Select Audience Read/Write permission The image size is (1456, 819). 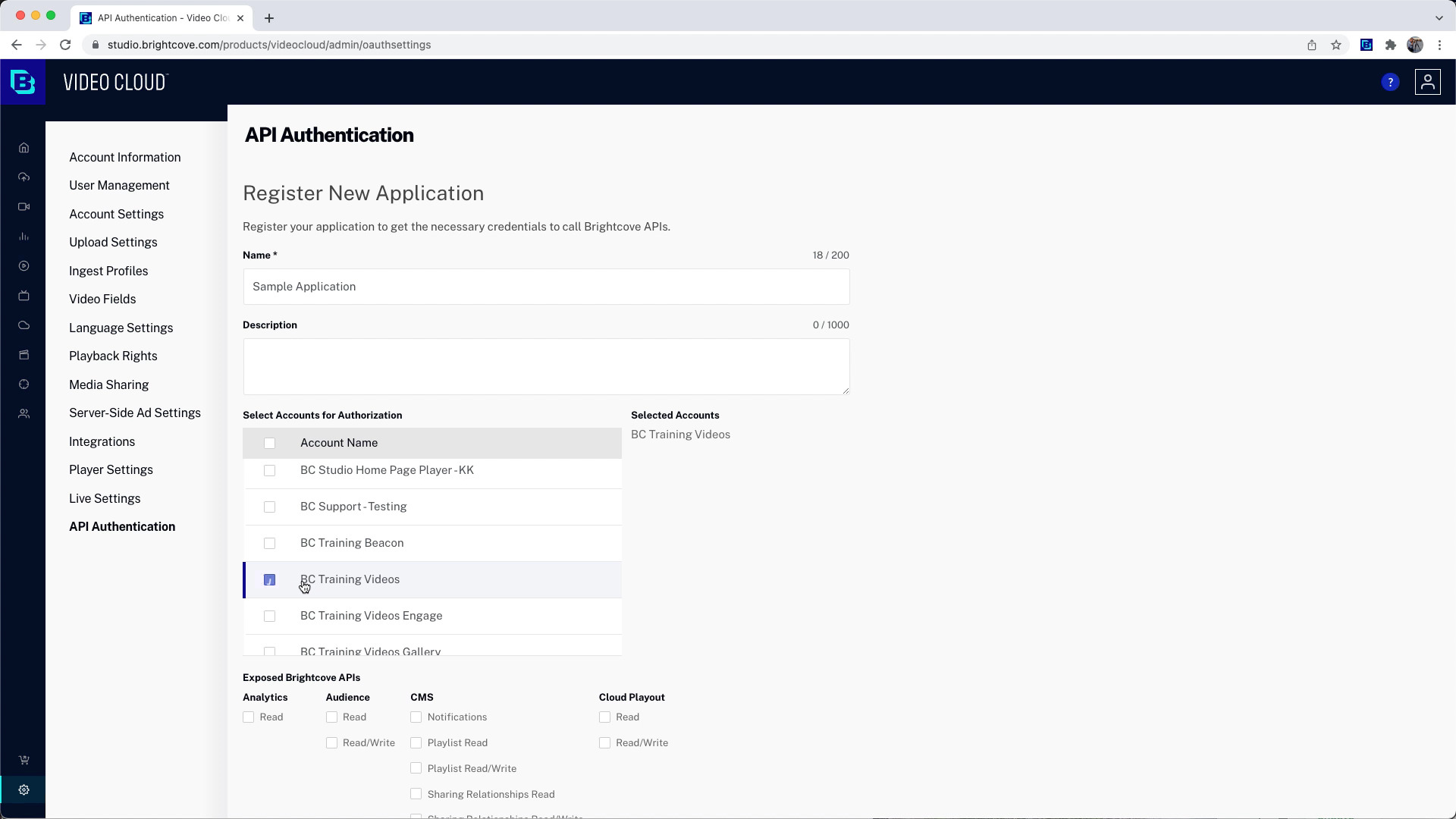point(331,742)
